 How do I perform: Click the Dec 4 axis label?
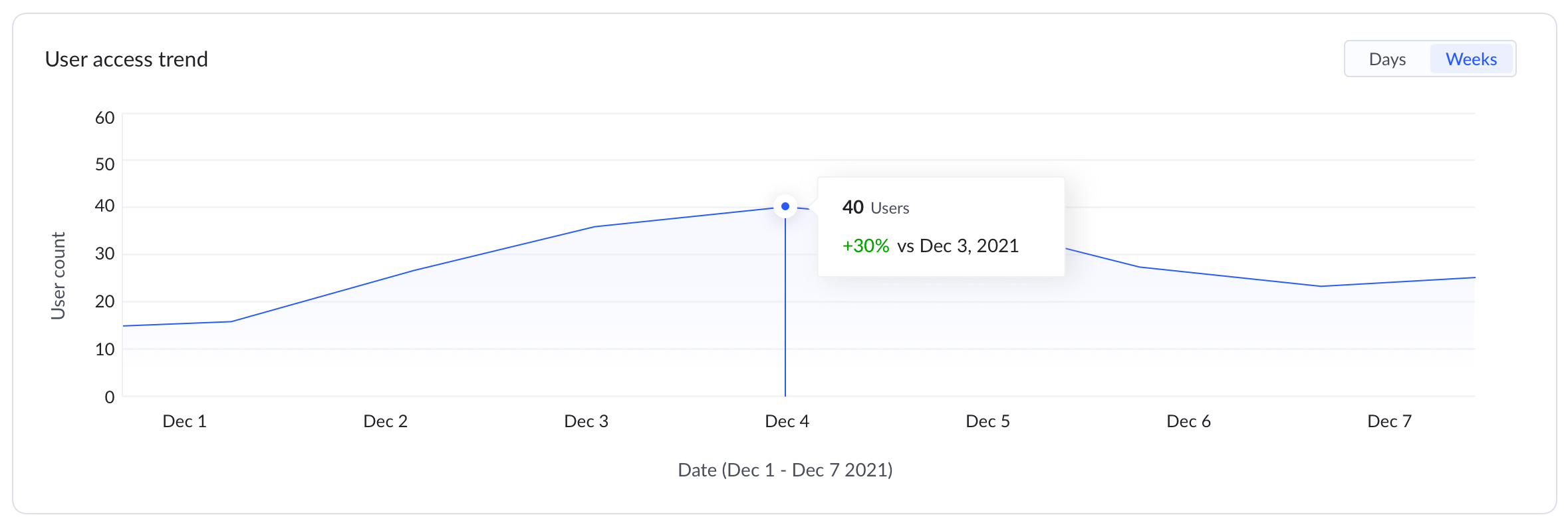[787, 421]
